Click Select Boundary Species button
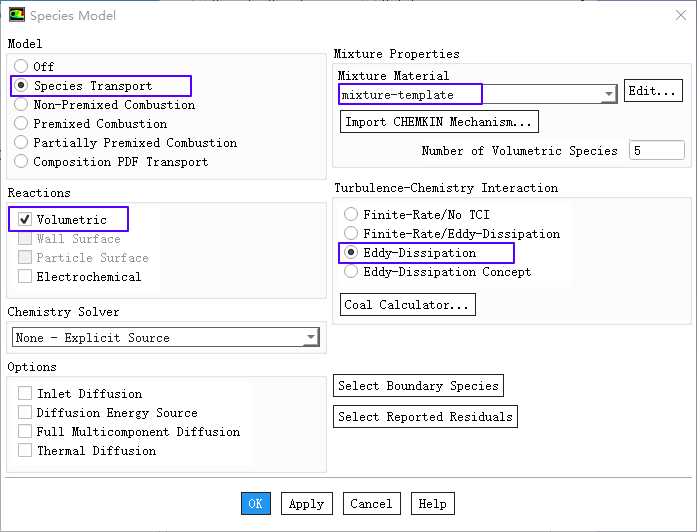 click(x=418, y=386)
